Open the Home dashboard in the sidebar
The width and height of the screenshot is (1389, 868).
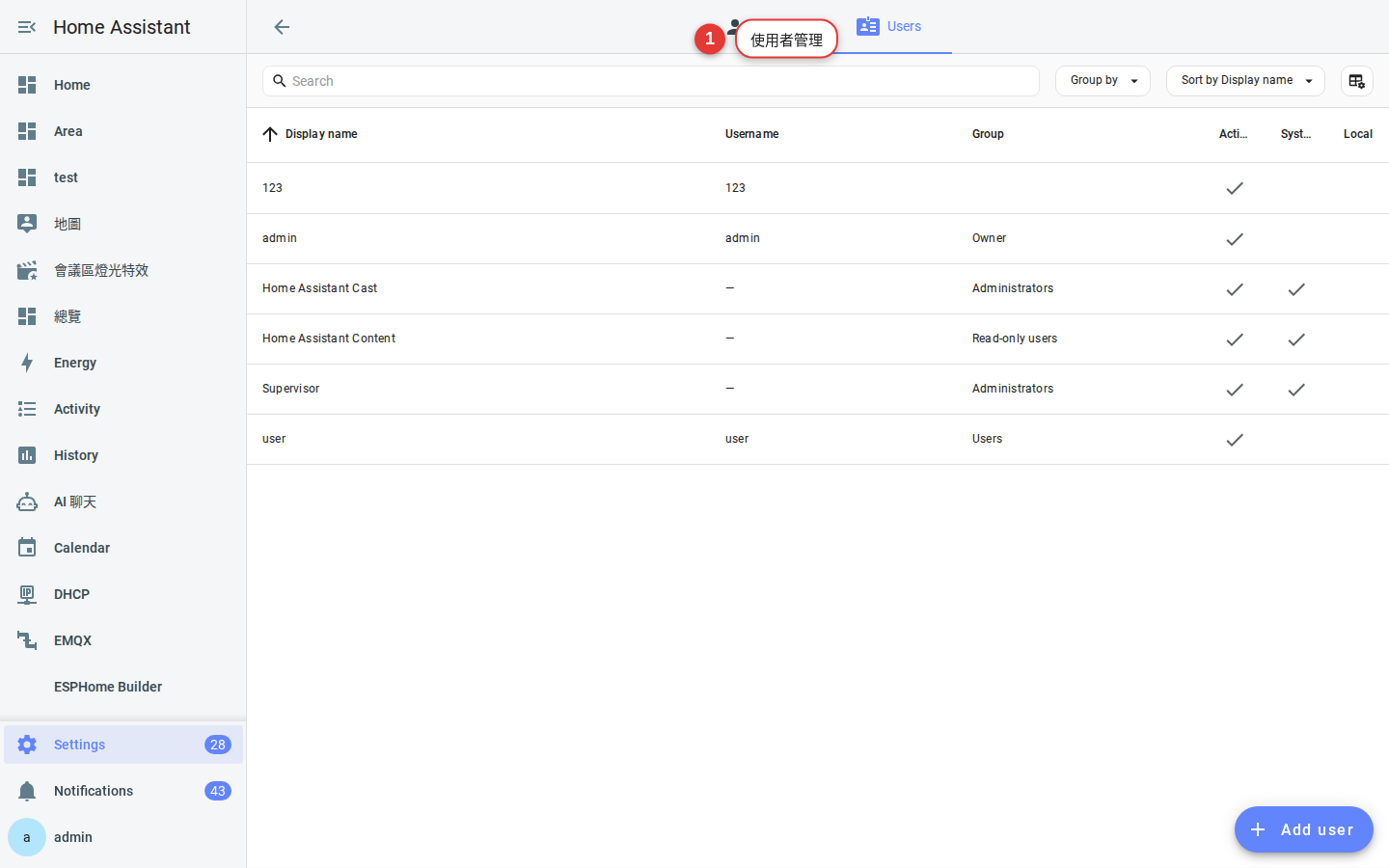tap(123, 85)
